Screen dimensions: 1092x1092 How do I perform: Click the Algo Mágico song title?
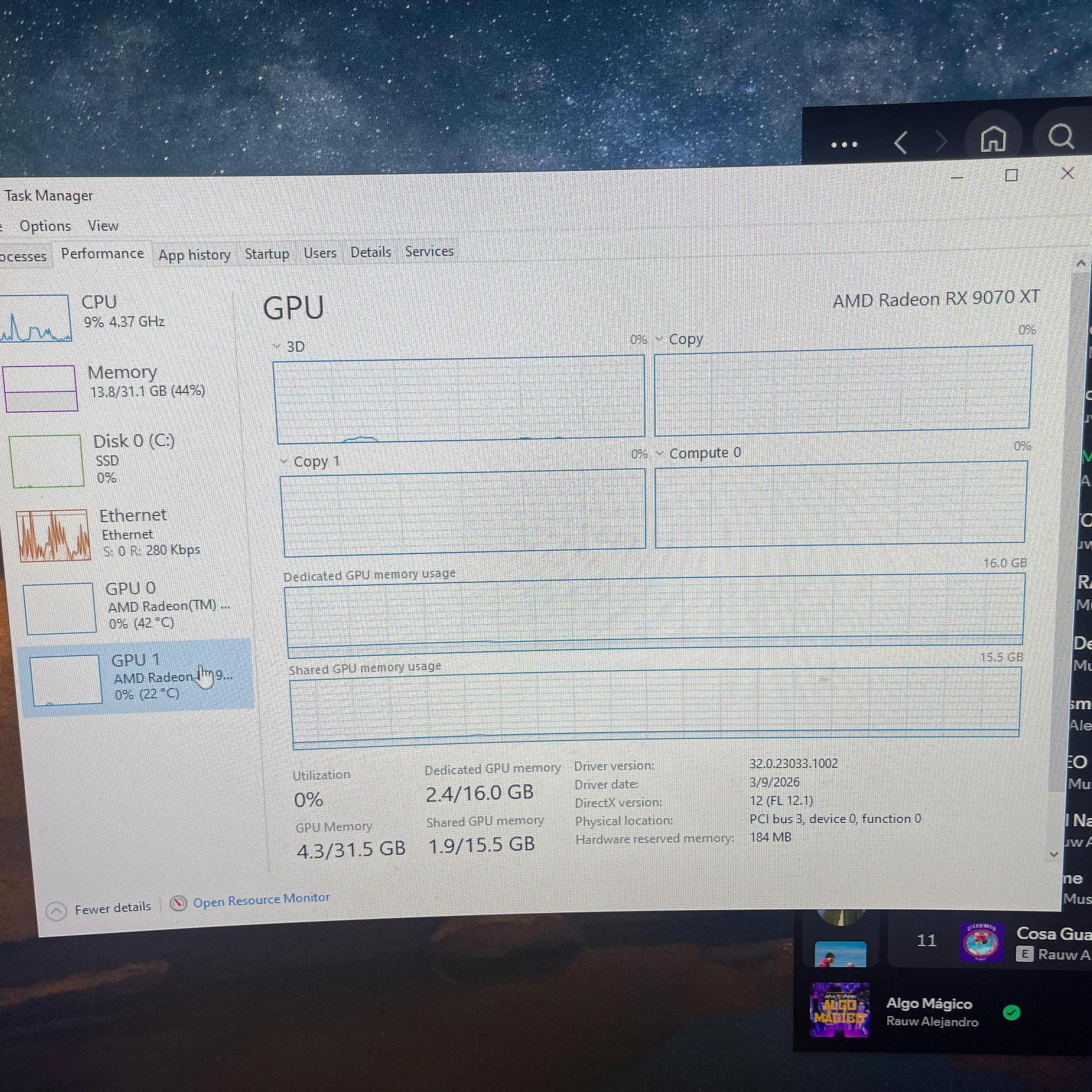click(929, 1003)
